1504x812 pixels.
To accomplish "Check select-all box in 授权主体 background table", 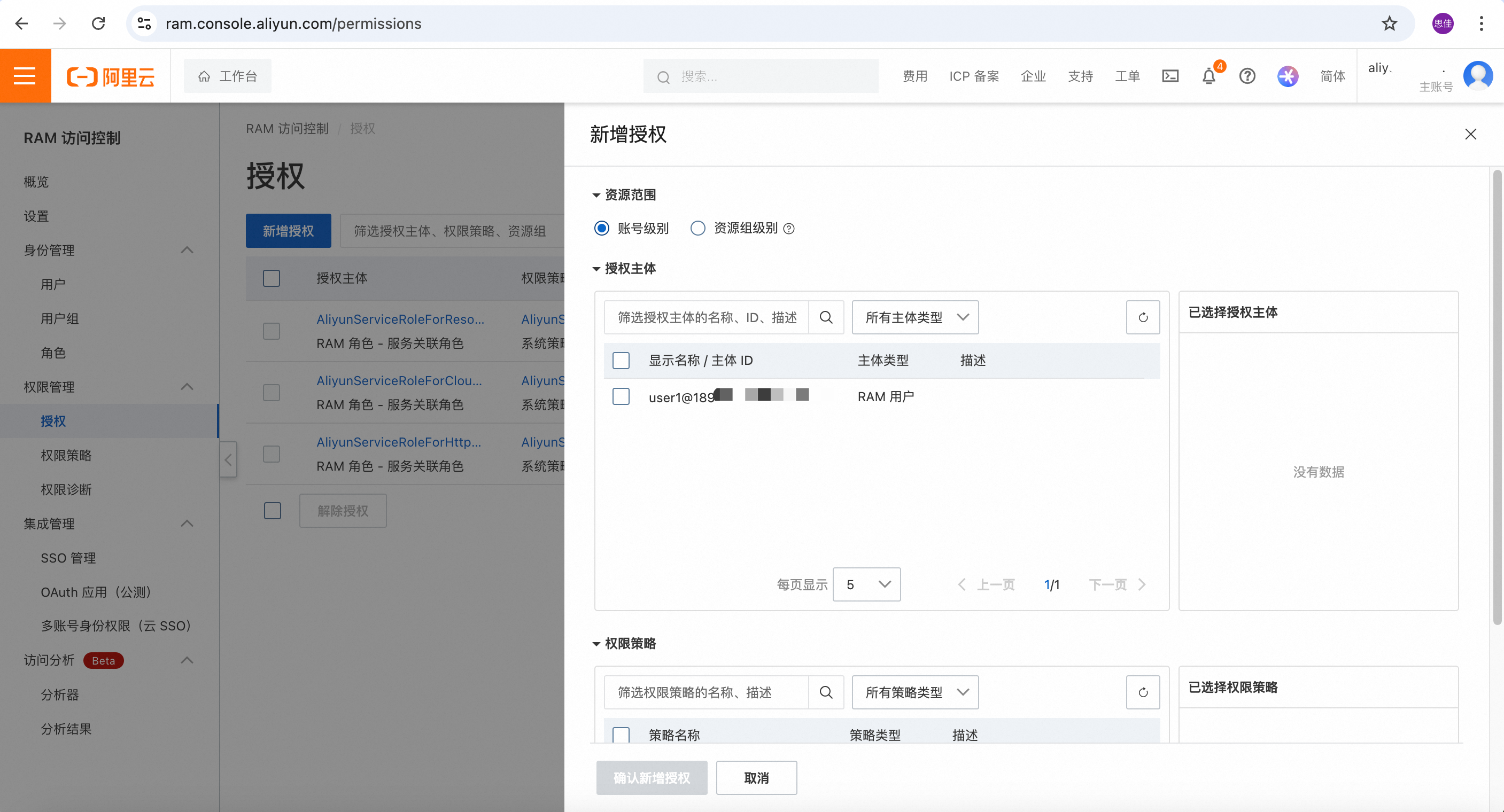I will pos(272,278).
